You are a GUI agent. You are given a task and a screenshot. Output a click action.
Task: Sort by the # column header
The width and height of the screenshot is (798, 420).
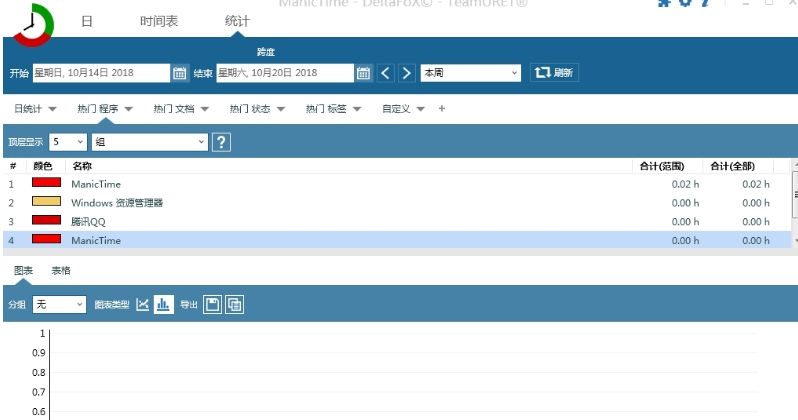click(13, 166)
